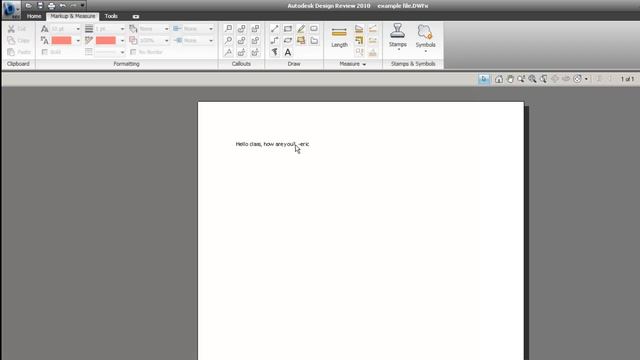Select the Polyline draw tool
Image resolution: width=640 pixels, height=360 pixels.
coord(274,40)
